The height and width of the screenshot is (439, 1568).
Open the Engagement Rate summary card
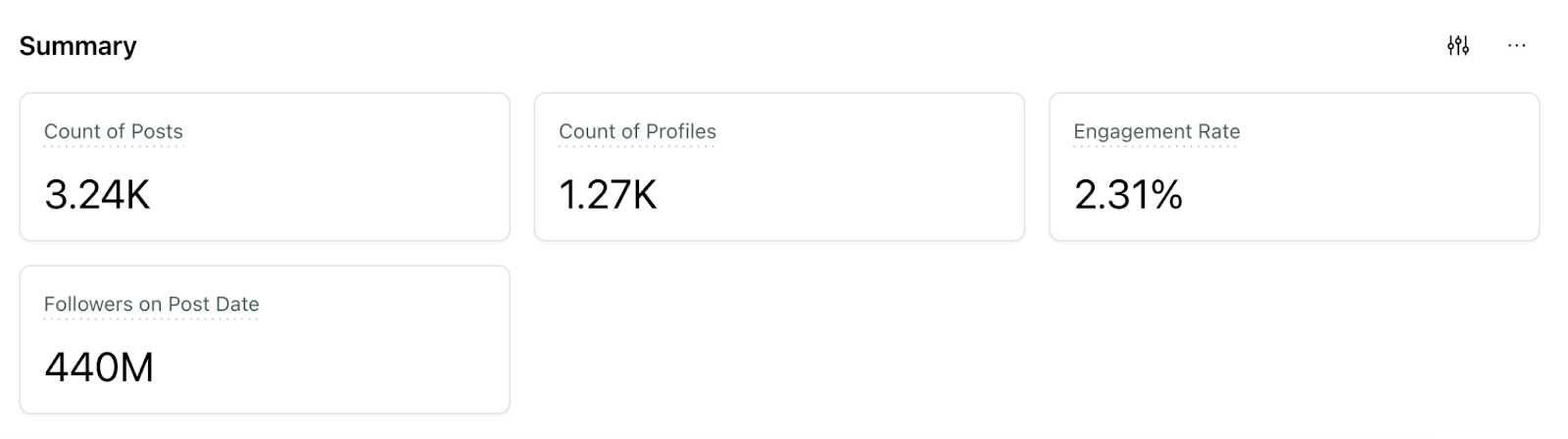1295,167
